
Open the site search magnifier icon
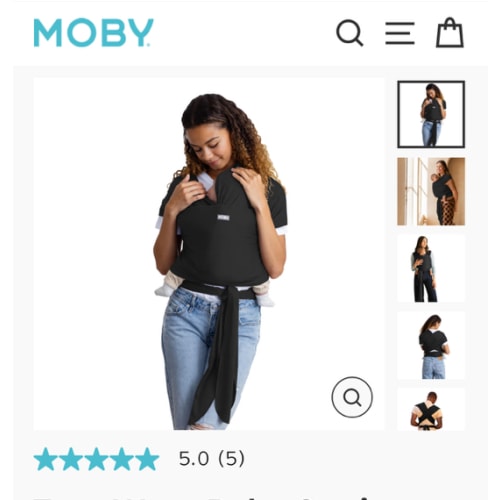tap(349, 33)
